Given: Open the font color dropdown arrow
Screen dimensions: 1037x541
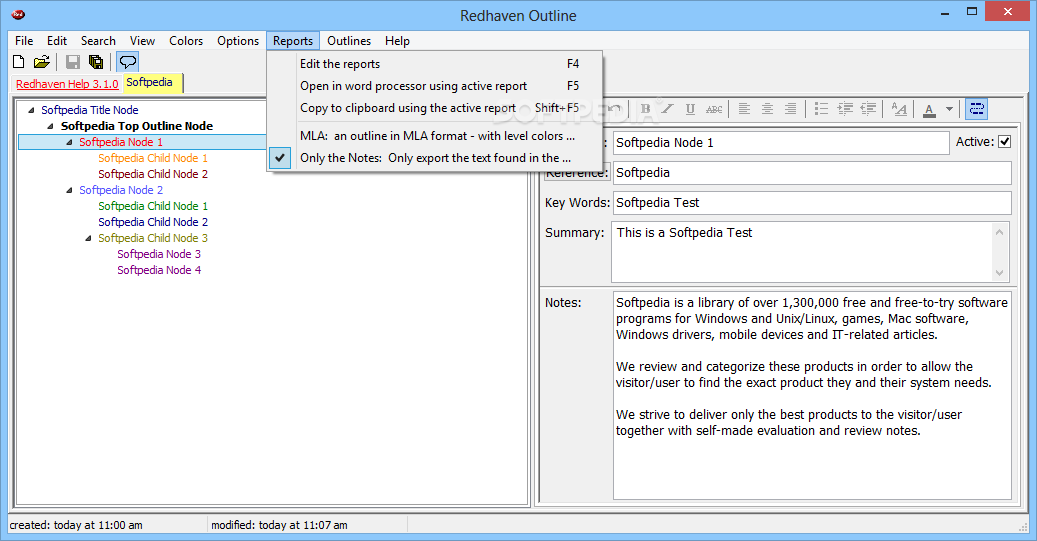Looking at the screenshot, I should pyautogui.click(x=950, y=109).
